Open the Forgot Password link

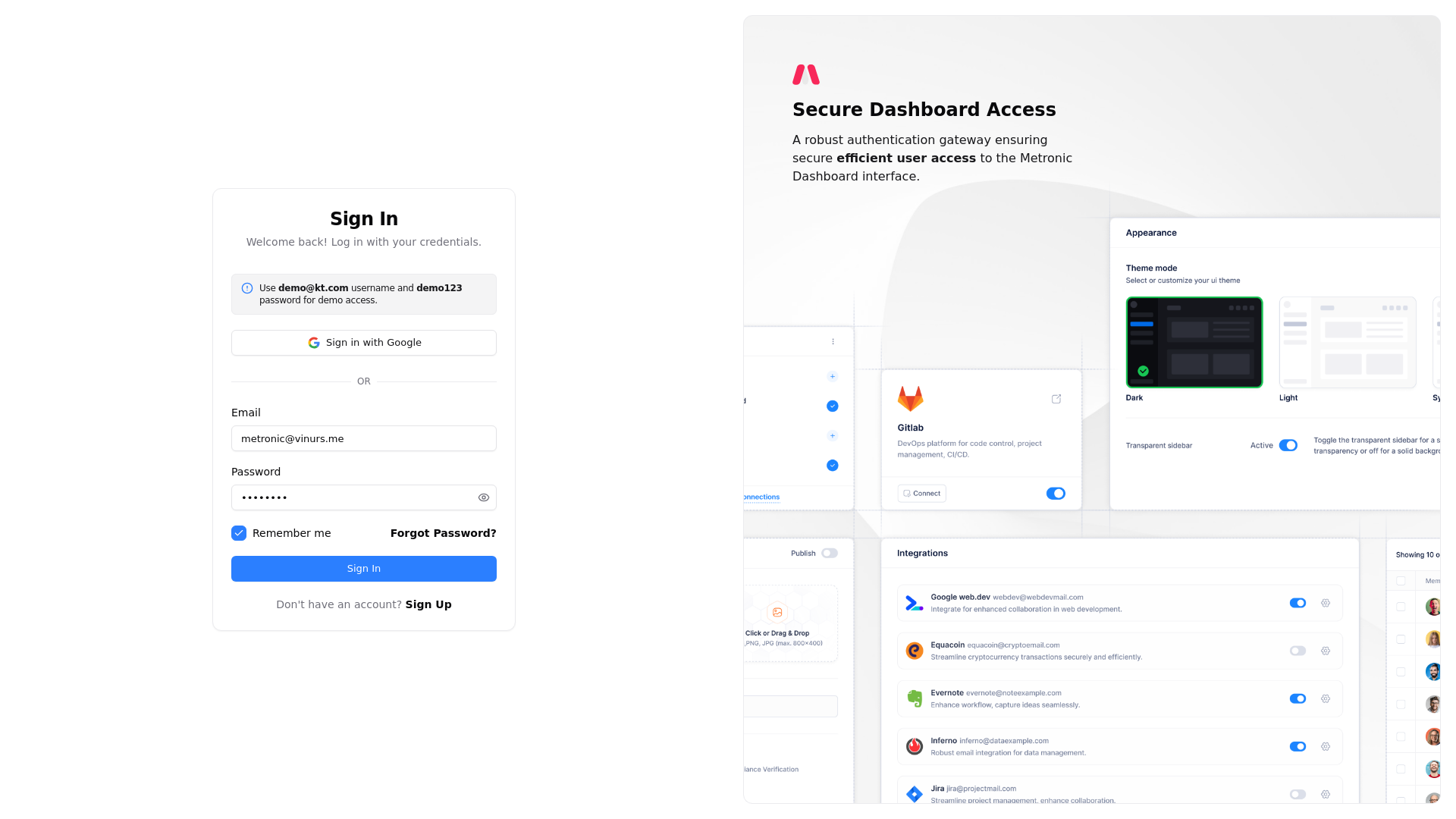(444, 533)
